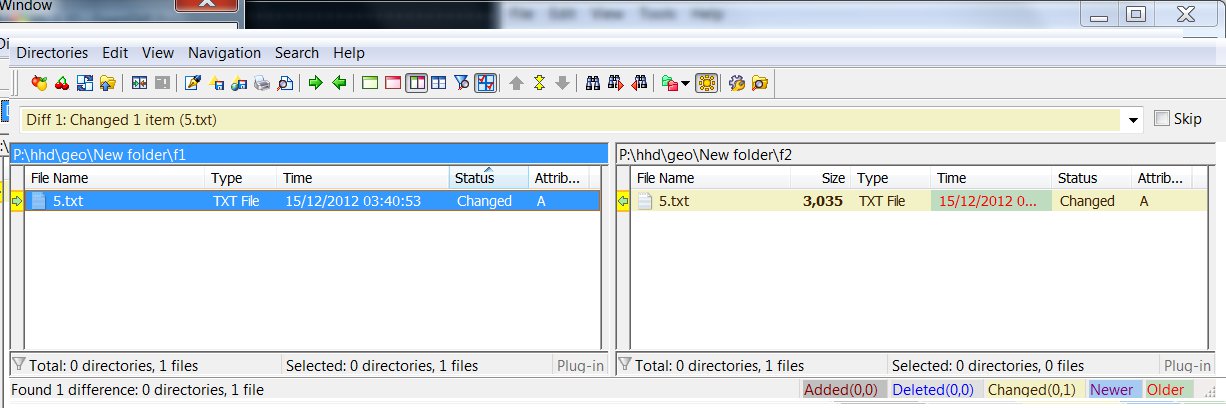Click the pencil edit toolbar icon
Image resolution: width=1226 pixels, height=408 pixels.
[x=194, y=83]
